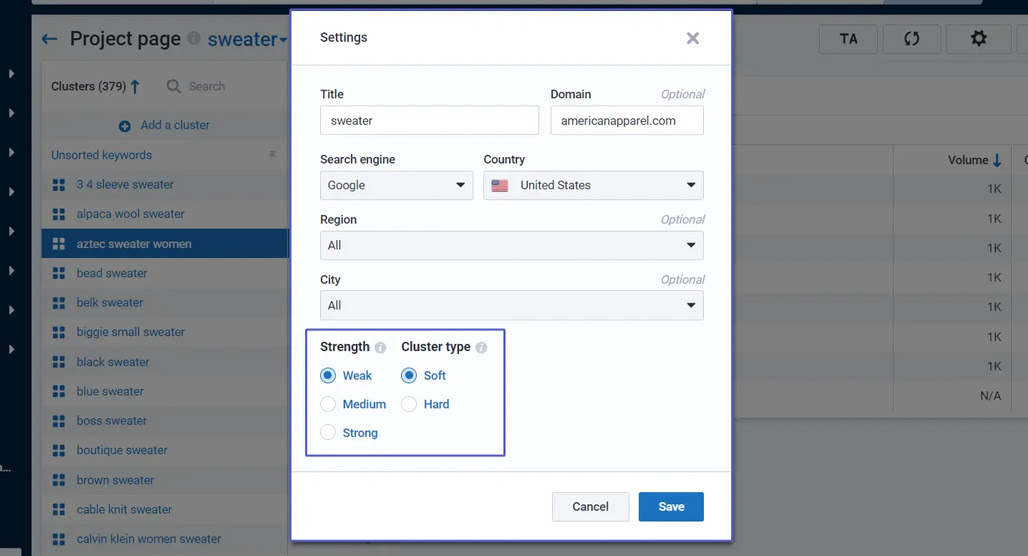Save the settings
The image size is (1028, 556).
click(x=671, y=507)
